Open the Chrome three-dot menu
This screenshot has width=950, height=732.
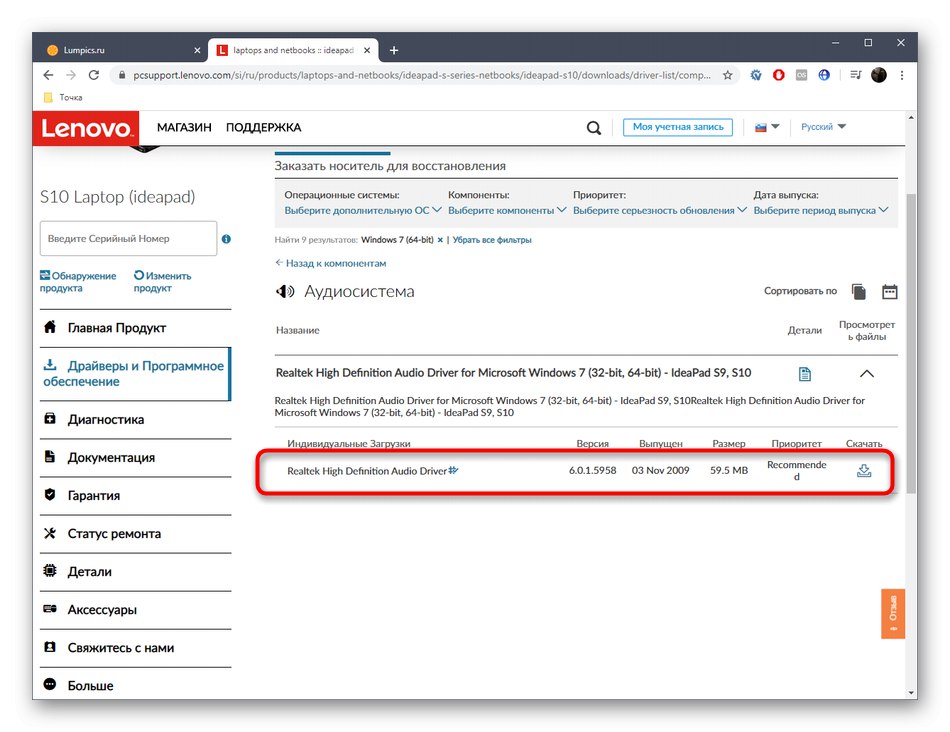(902, 75)
